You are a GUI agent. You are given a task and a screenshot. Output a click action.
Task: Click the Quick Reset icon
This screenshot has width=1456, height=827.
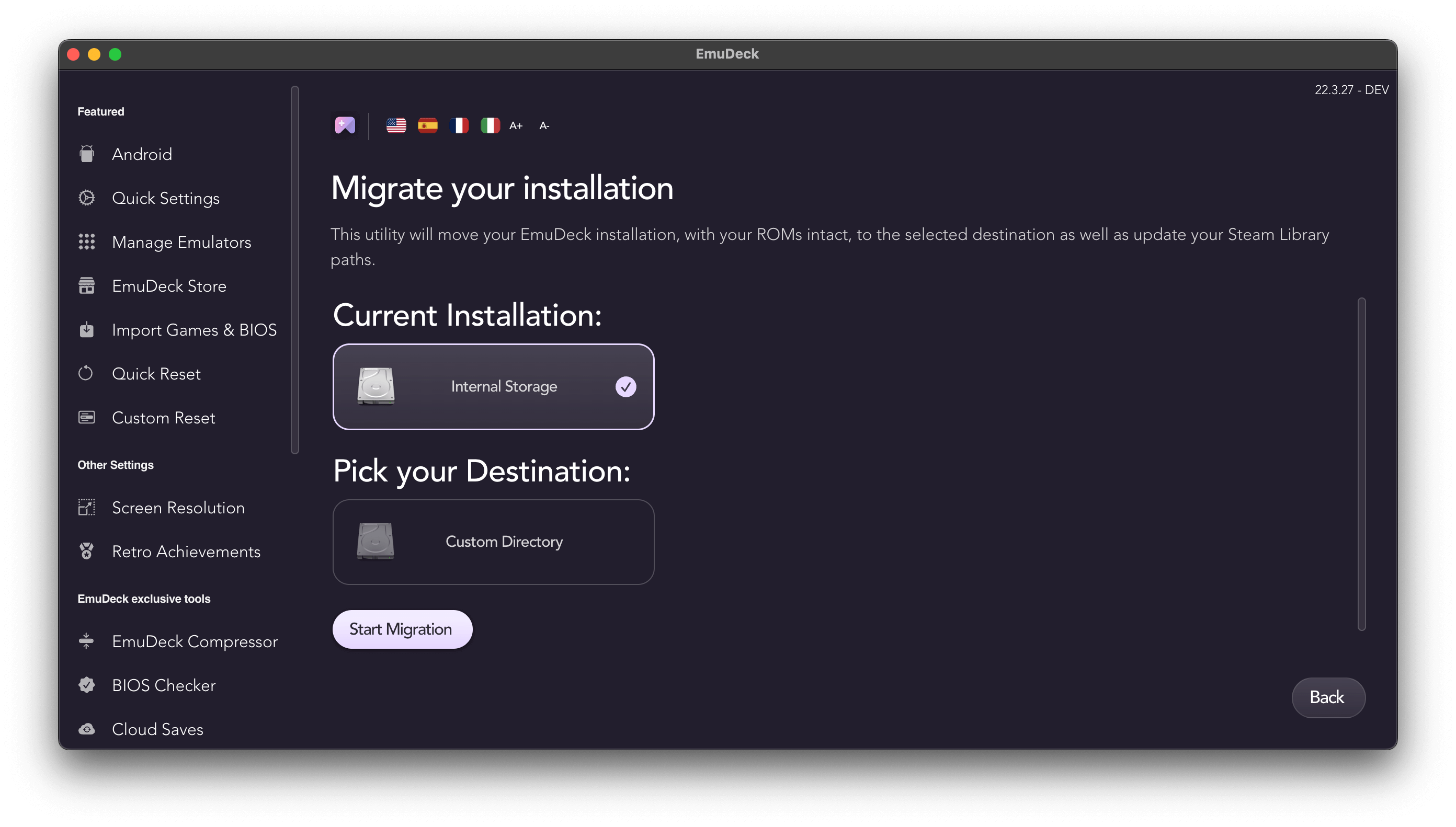(x=87, y=373)
